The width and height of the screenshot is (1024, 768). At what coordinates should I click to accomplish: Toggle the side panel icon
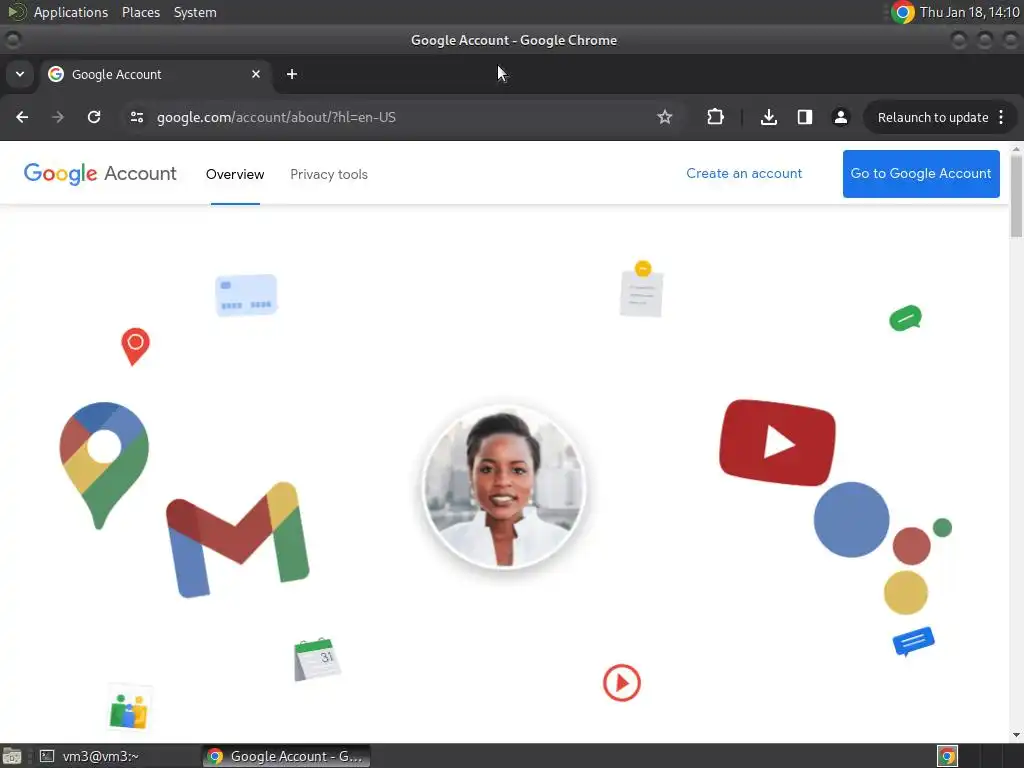tap(805, 117)
